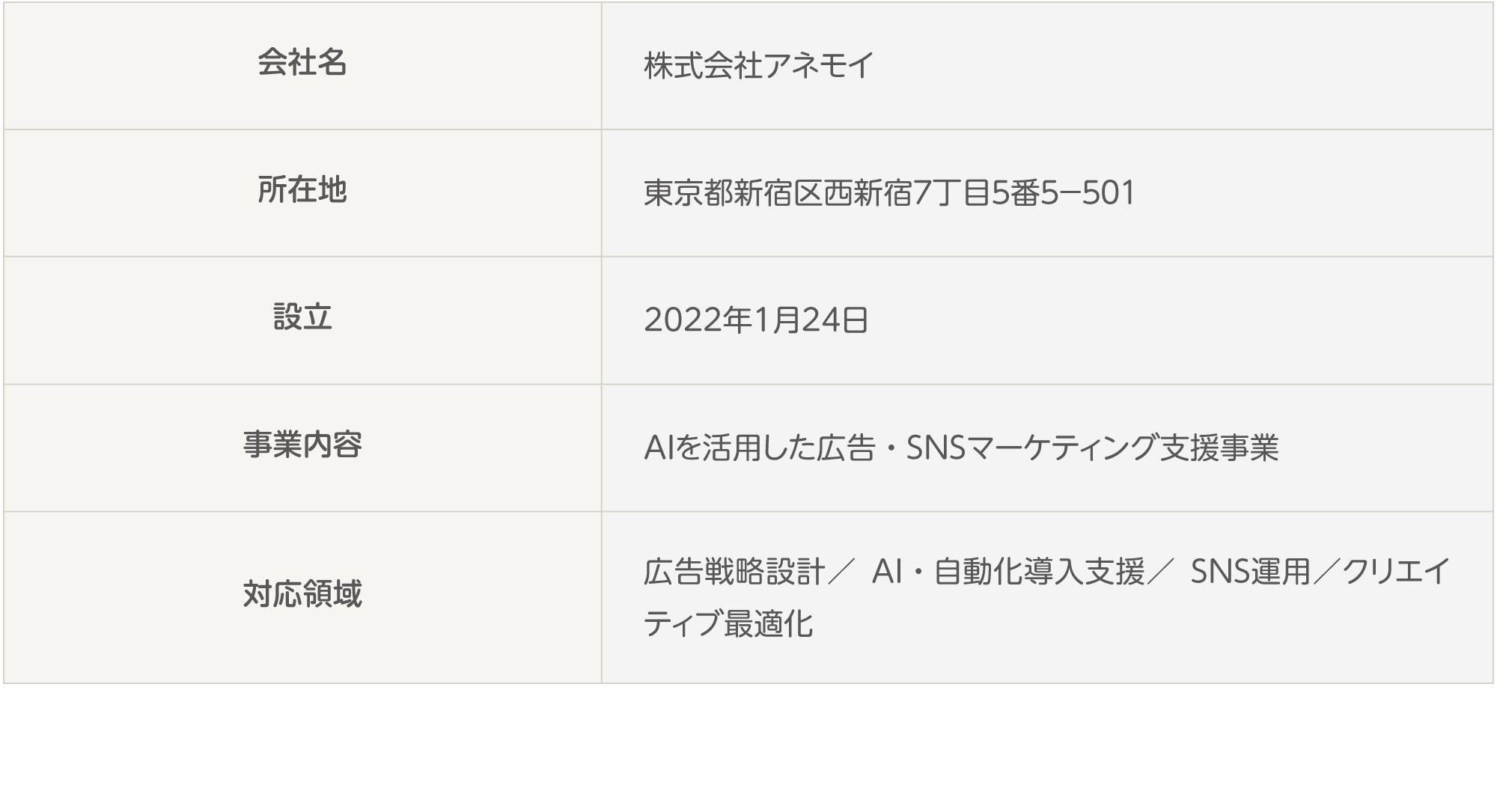The height and width of the screenshot is (812, 1497).
Task: Select the 広告戦略設計 text
Action: (734, 573)
